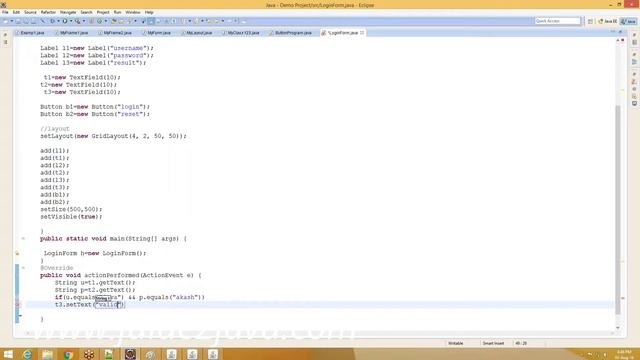
Task: Open Internet Explorer from taskbar
Action: pyautogui.click(x=27, y=354)
